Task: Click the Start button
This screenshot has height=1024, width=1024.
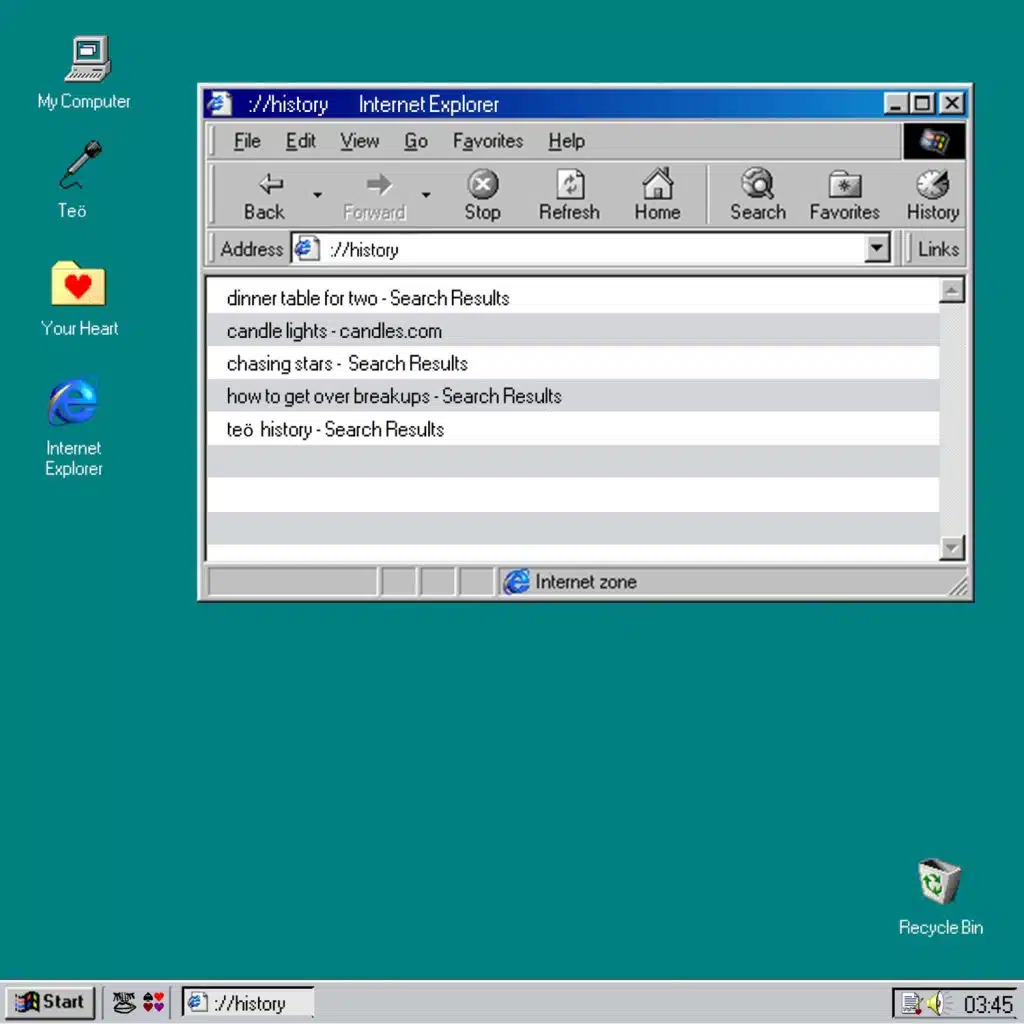Action: tap(51, 1002)
